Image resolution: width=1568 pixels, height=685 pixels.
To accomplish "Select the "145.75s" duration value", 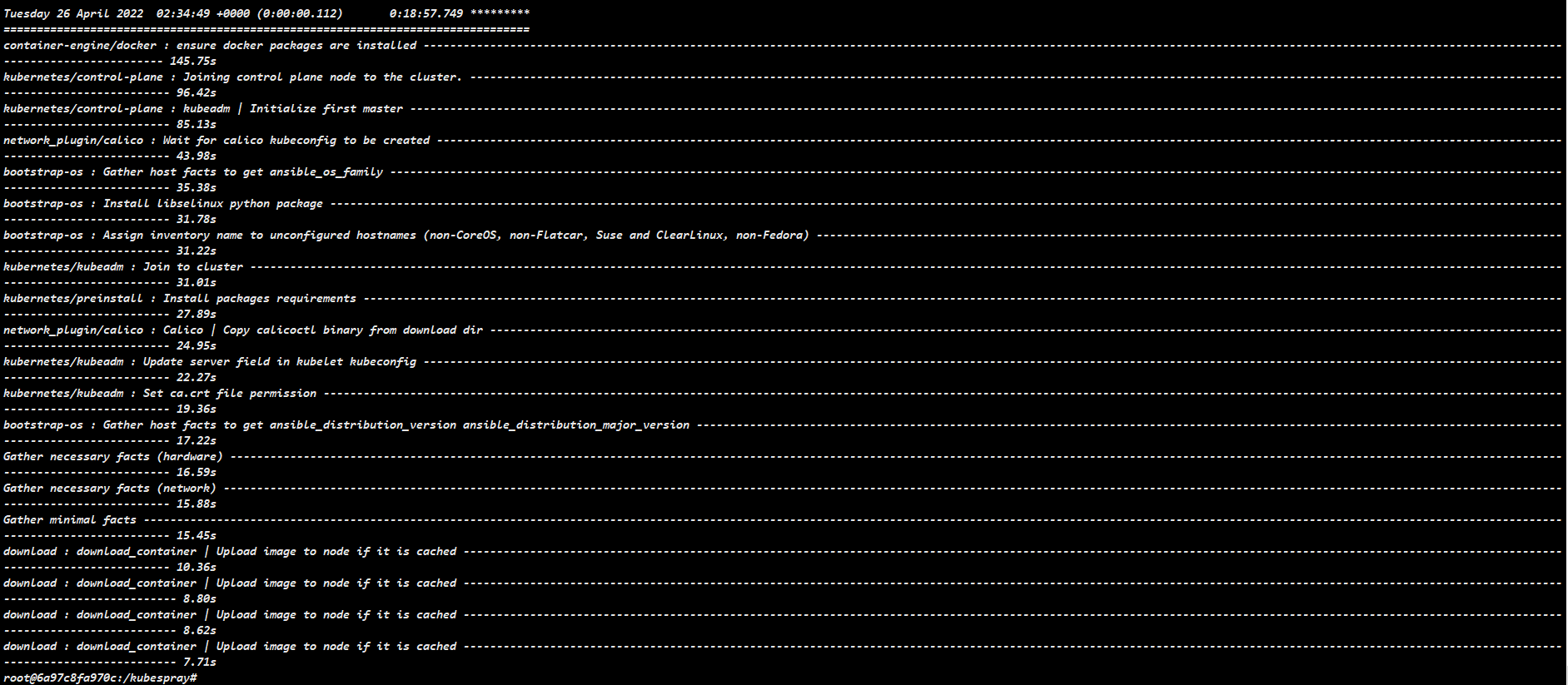I will [193, 61].
